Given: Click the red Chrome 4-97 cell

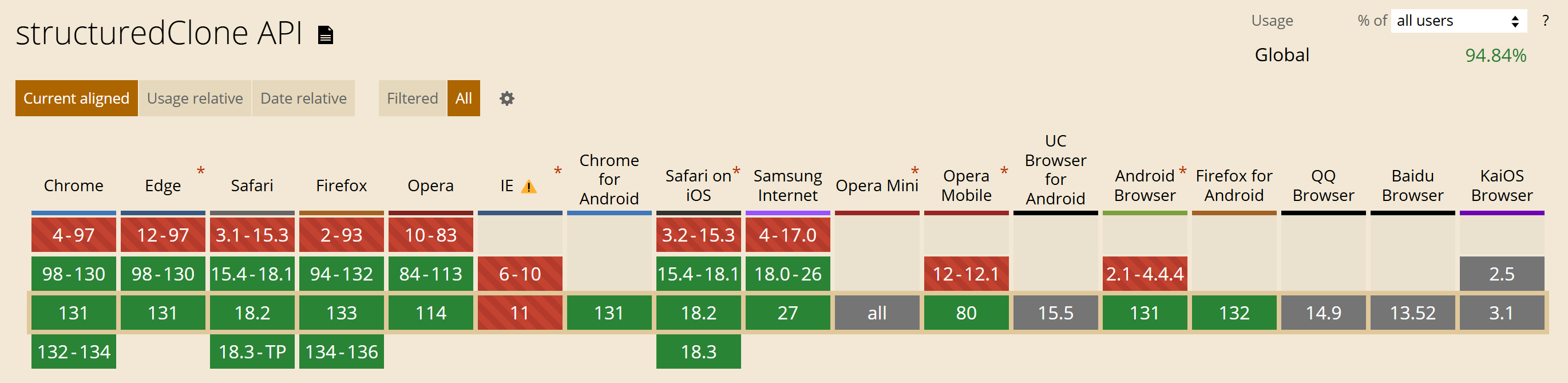Looking at the screenshot, I should tap(74, 235).
